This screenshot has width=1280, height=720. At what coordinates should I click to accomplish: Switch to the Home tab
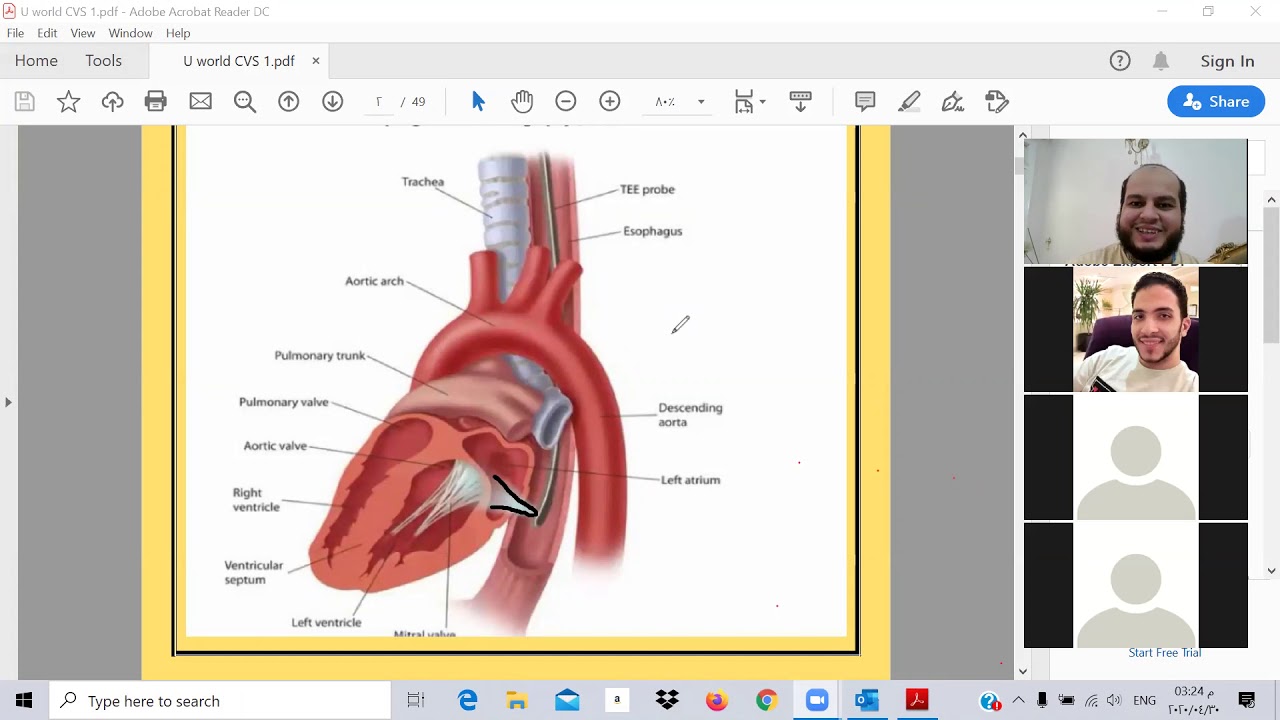36,61
